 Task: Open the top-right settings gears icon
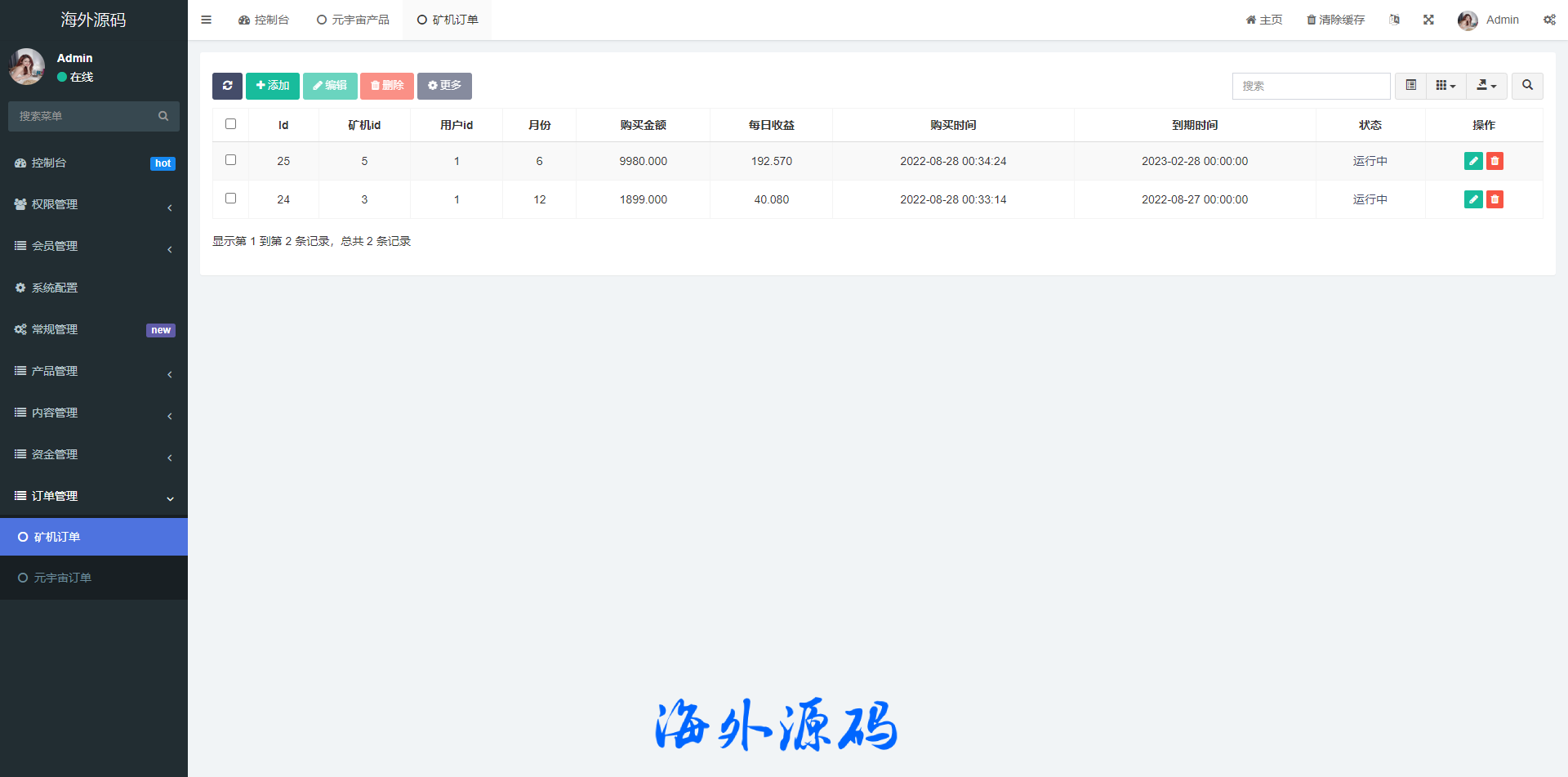(1549, 20)
